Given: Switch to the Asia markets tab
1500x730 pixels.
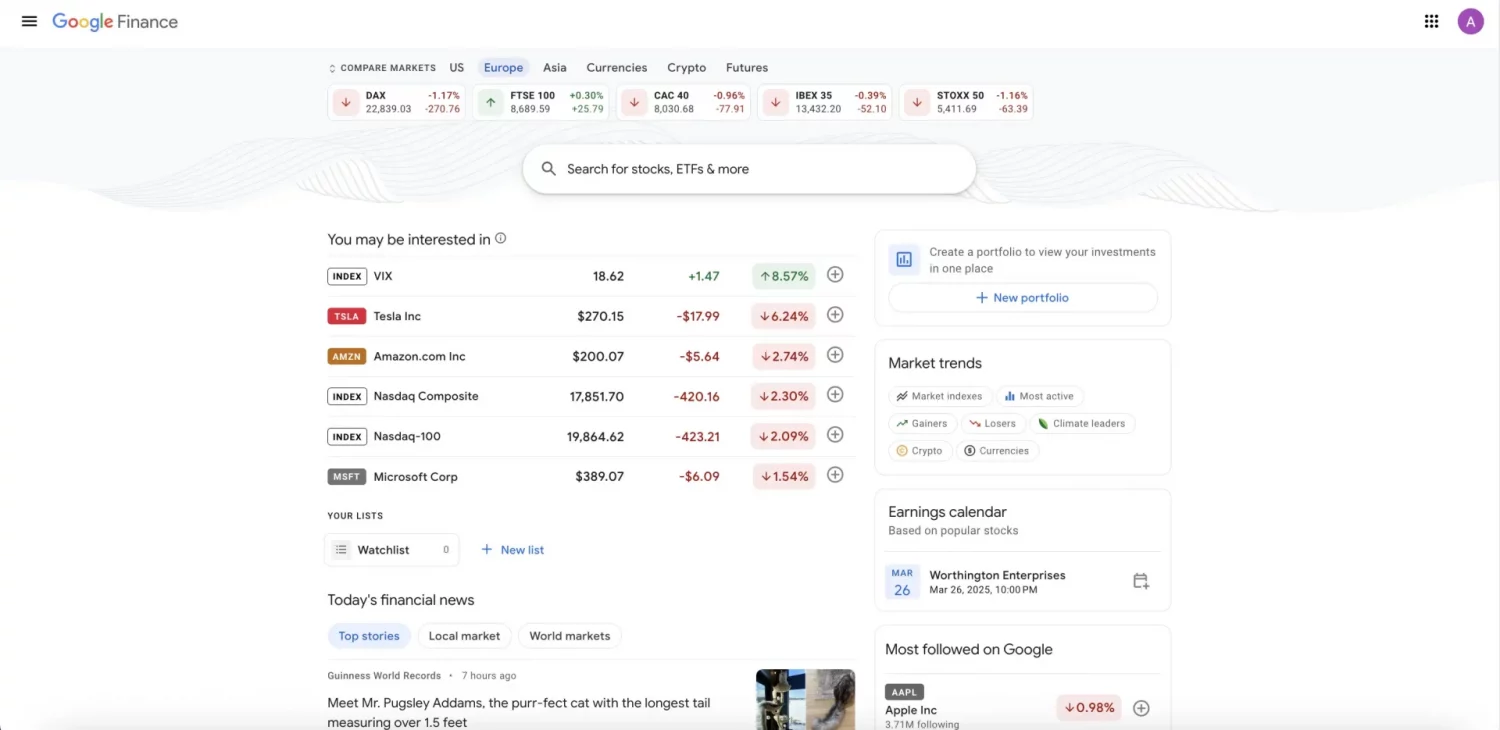Looking at the screenshot, I should tap(555, 68).
